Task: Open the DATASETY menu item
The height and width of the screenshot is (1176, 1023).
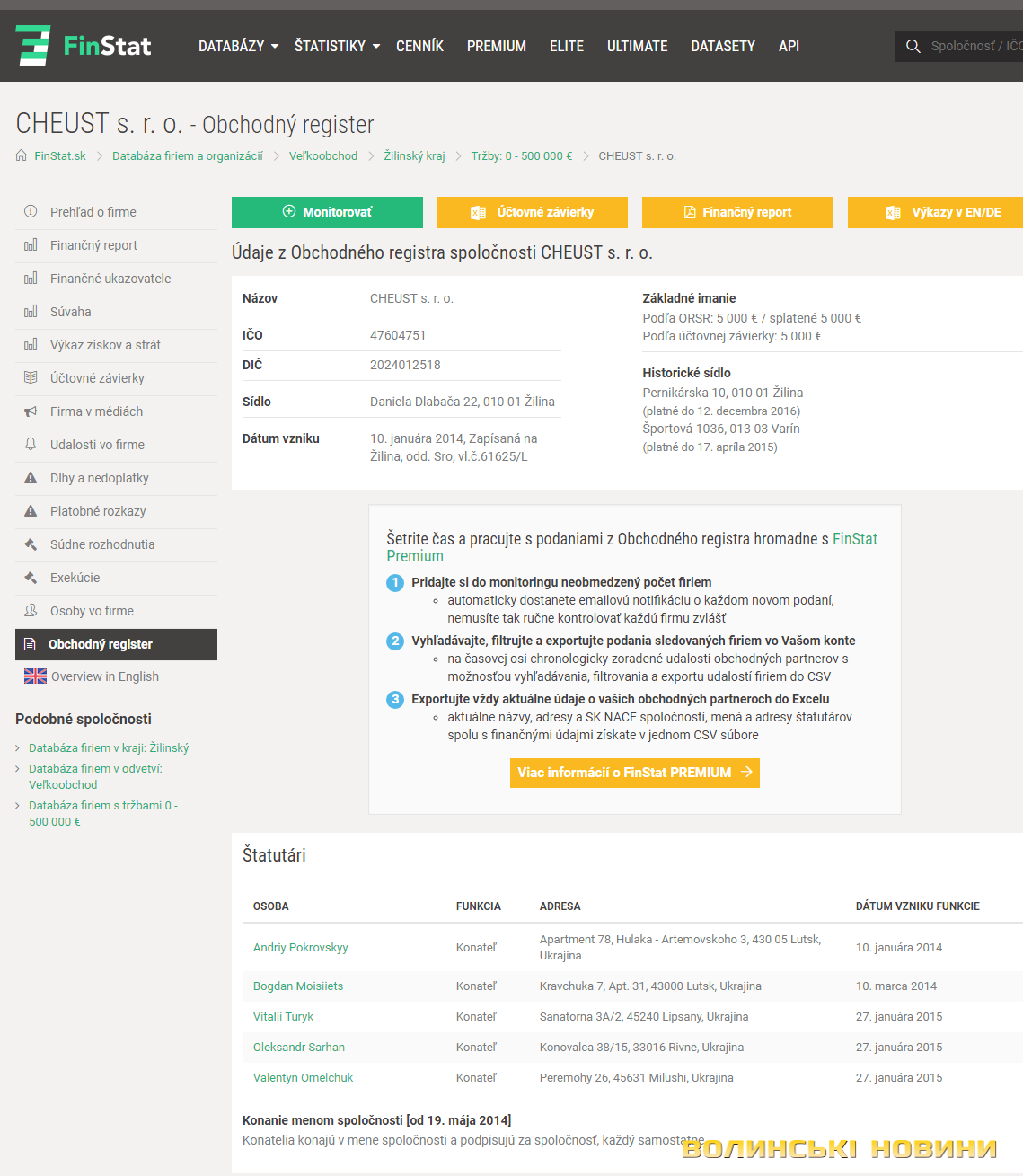Action: pyautogui.click(x=722, y=46)
